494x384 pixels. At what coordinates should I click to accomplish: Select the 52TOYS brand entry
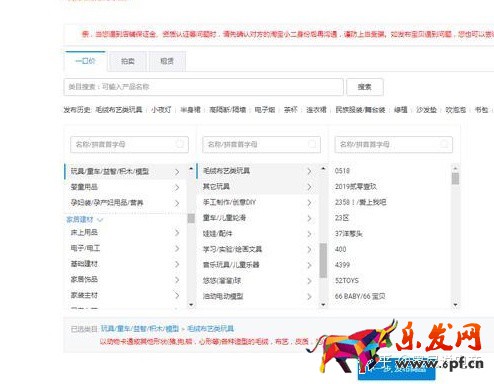[x=347, y=281]
